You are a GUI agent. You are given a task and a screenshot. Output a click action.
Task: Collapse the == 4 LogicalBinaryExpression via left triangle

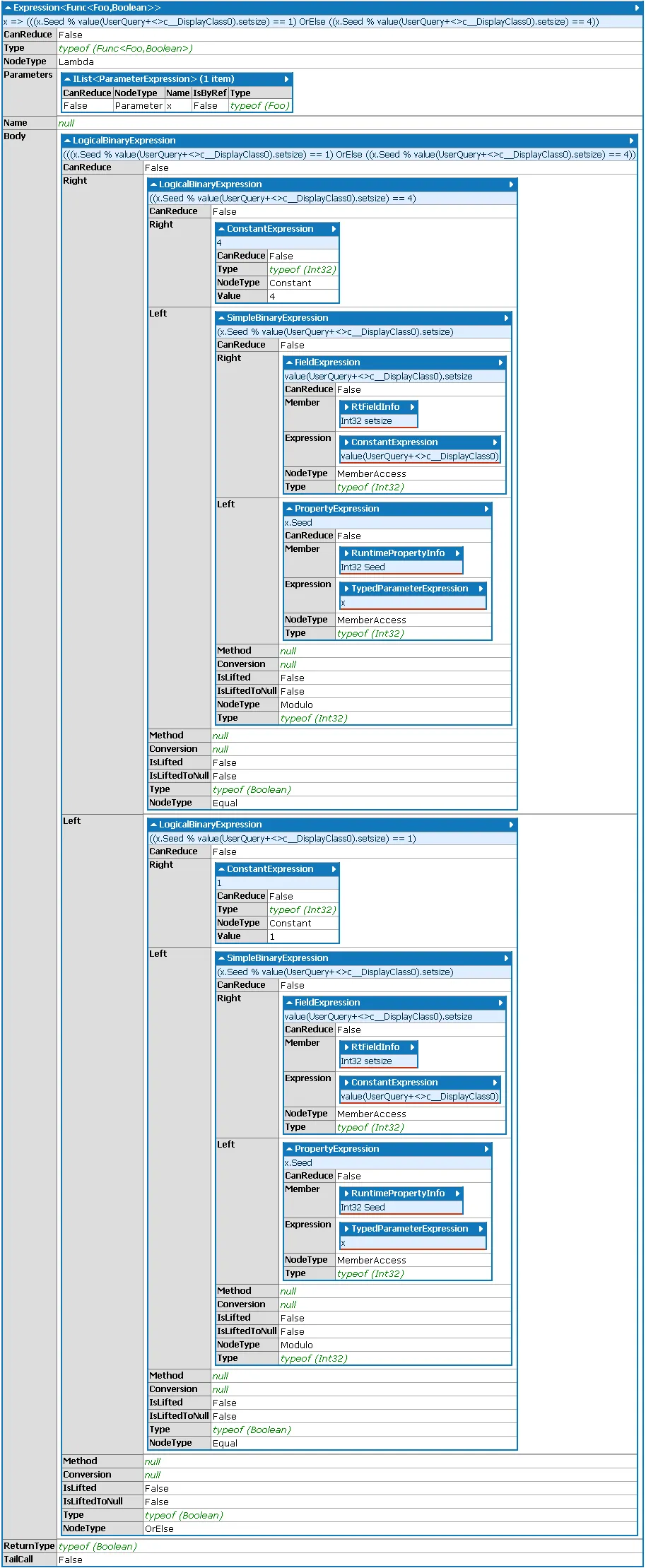pos(153,184)
